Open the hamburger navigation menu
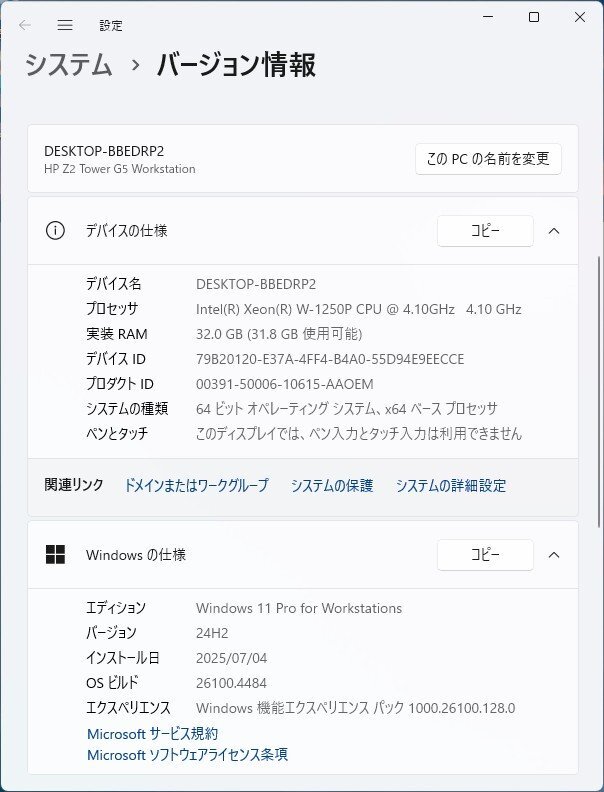Viewport: 604px width, 792px height. [65, 25]
